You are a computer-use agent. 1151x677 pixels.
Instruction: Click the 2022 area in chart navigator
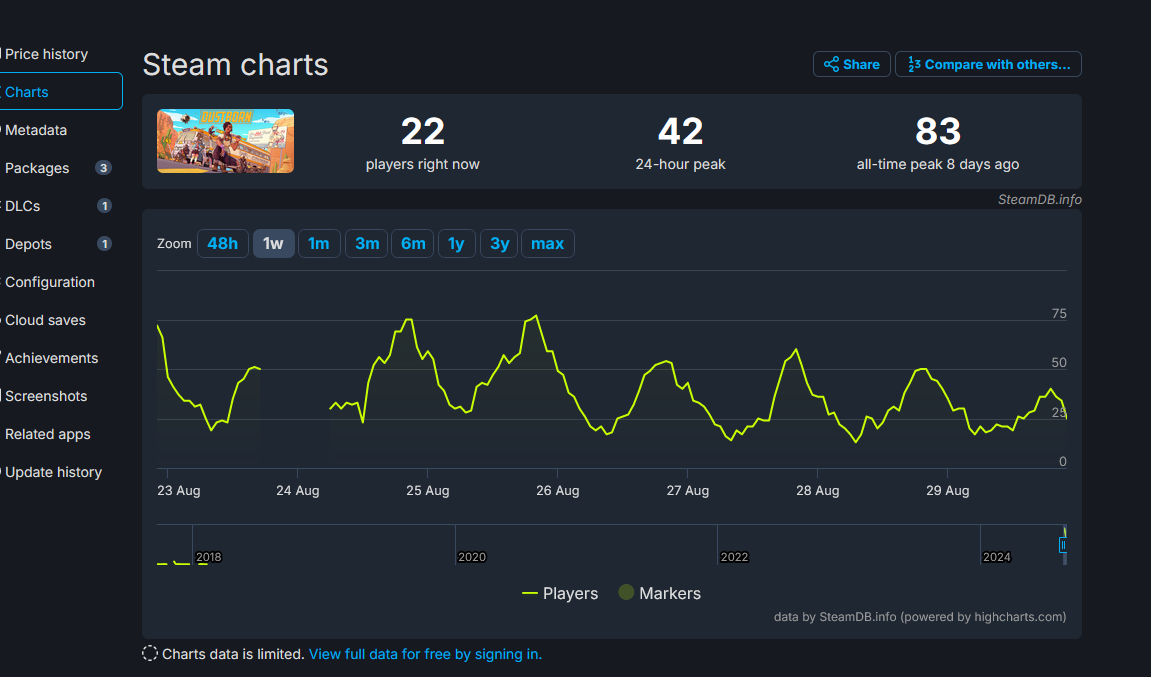[x=734, y=557]
